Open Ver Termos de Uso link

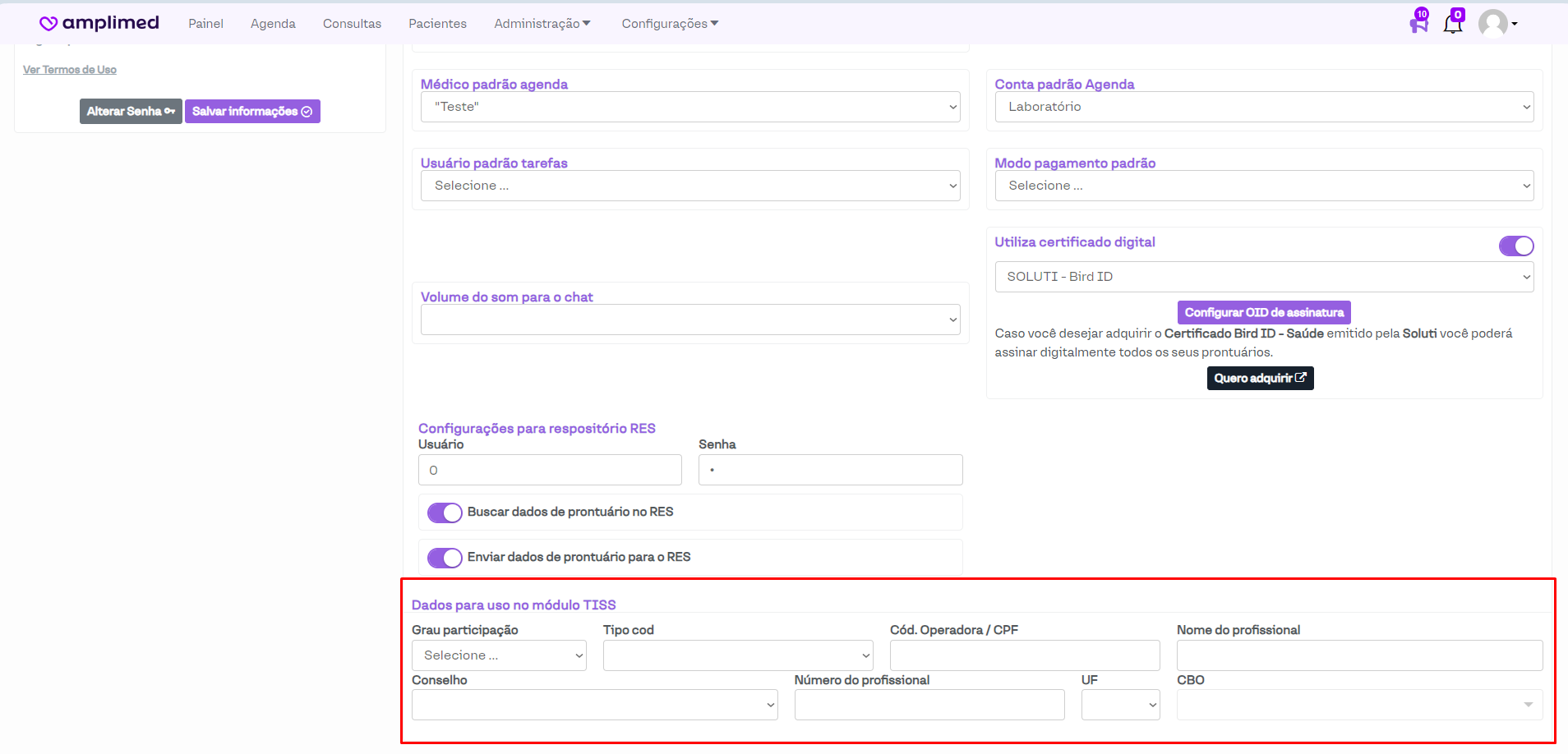point(70,70)
